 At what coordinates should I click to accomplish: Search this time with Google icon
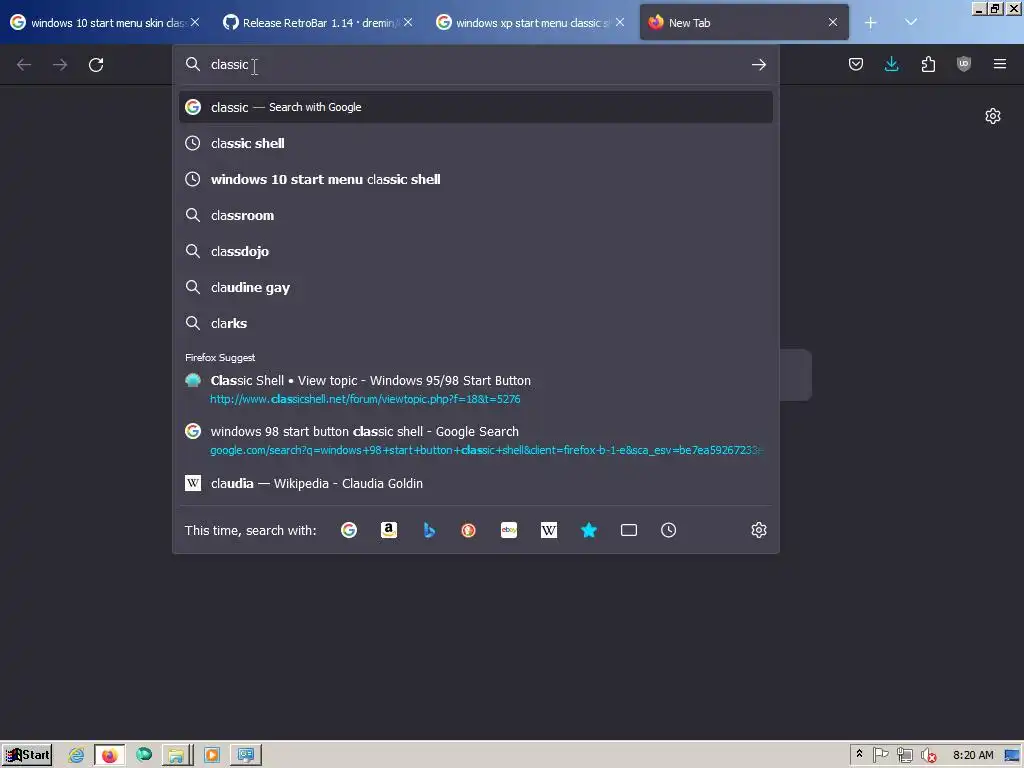(x=349, y=530)
